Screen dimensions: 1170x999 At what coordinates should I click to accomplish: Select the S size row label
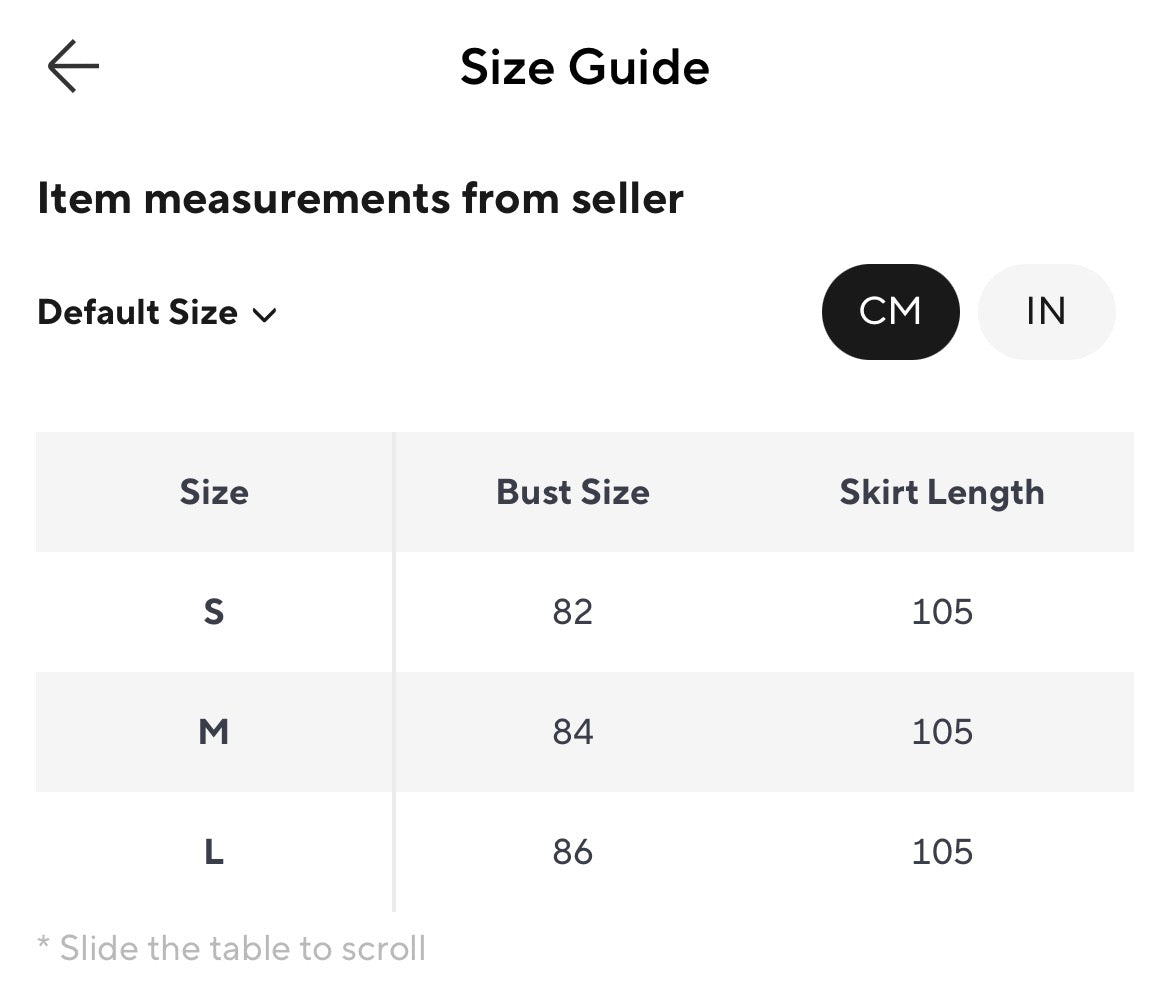[214, 612]
